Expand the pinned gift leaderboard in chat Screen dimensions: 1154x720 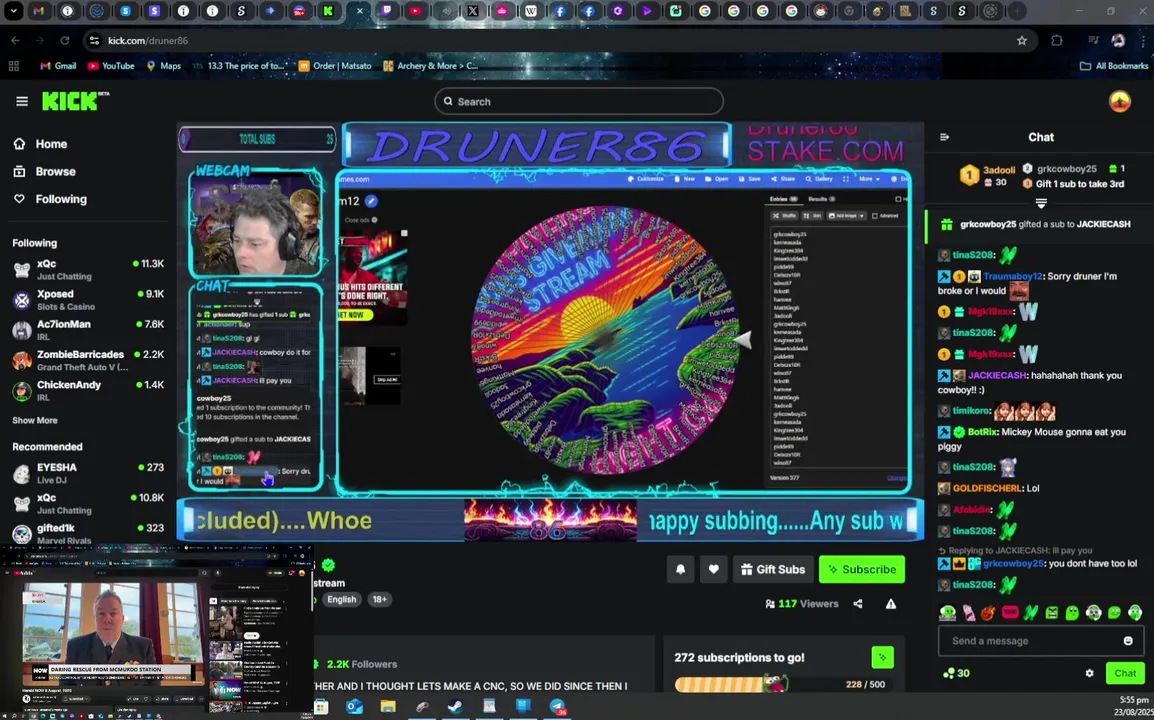point(1041,202)
